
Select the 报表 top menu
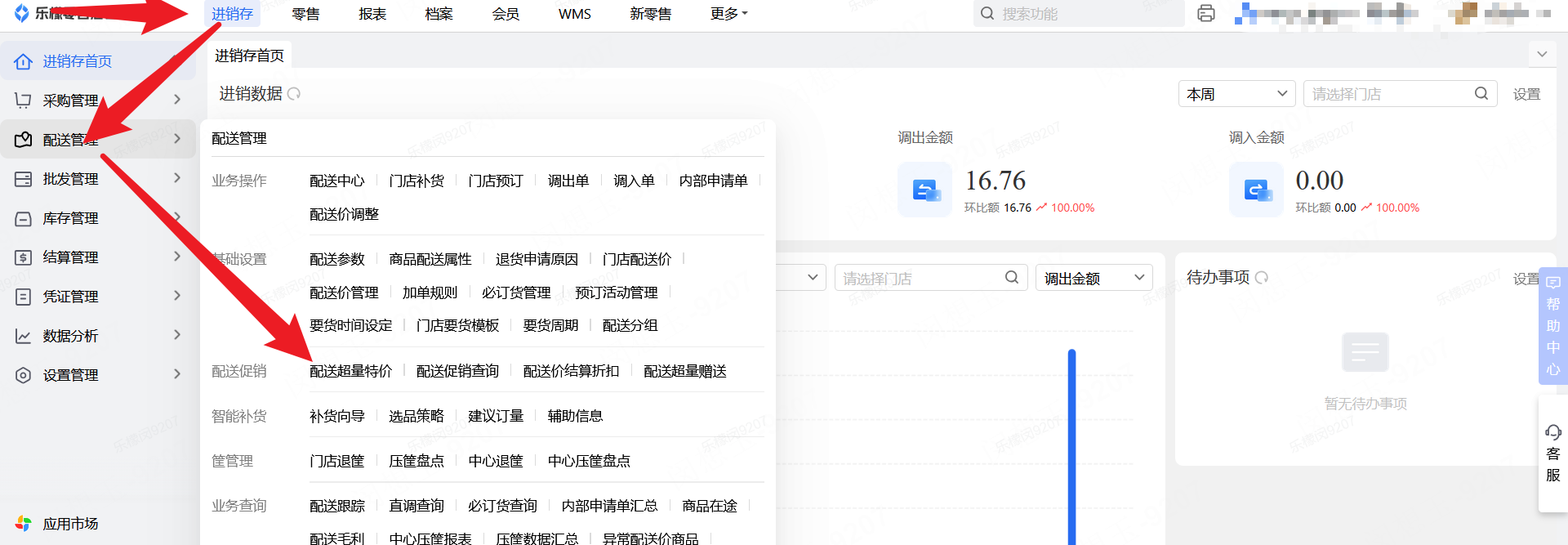click(x=372, y=14)
